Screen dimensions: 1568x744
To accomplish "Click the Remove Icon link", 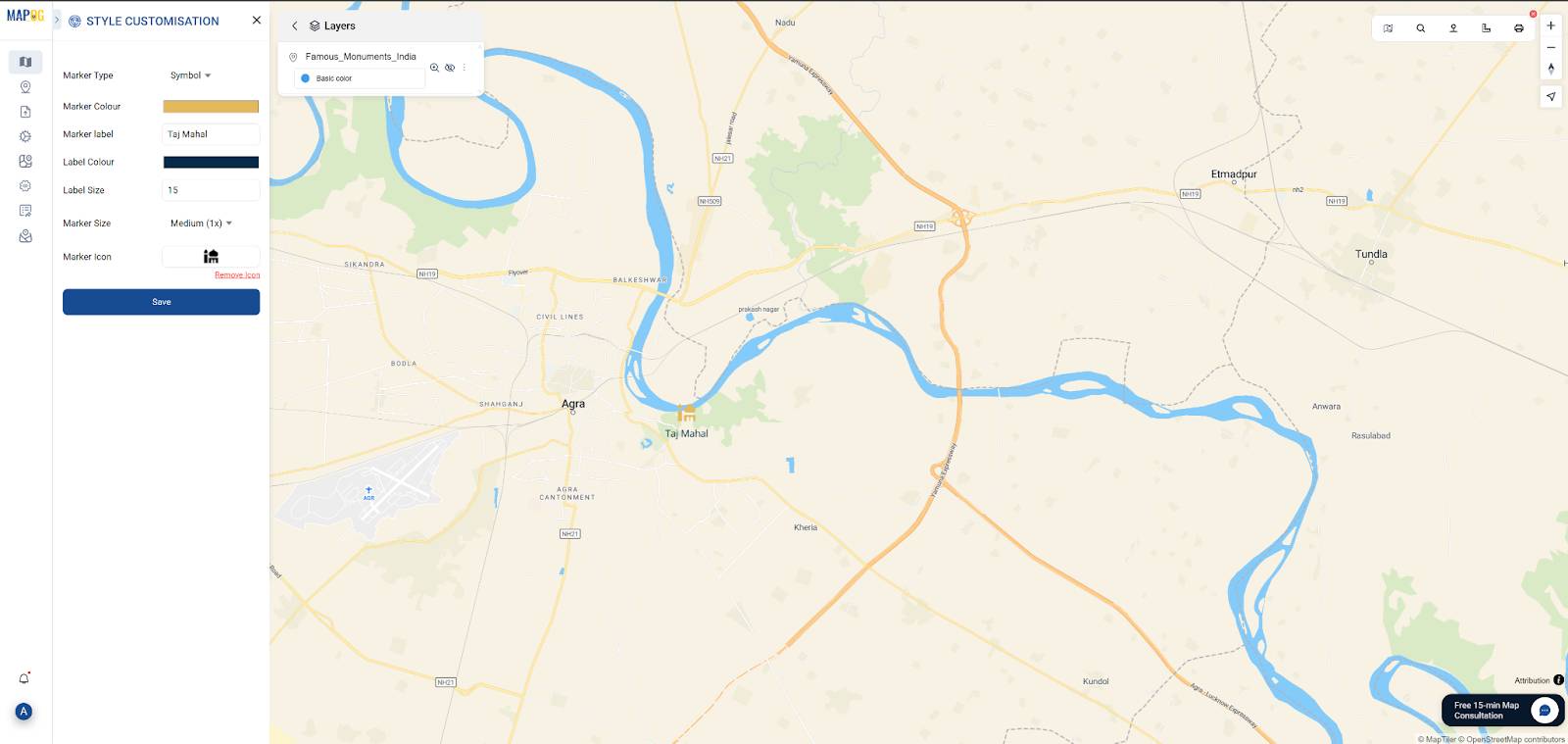I will pos(237,275).
